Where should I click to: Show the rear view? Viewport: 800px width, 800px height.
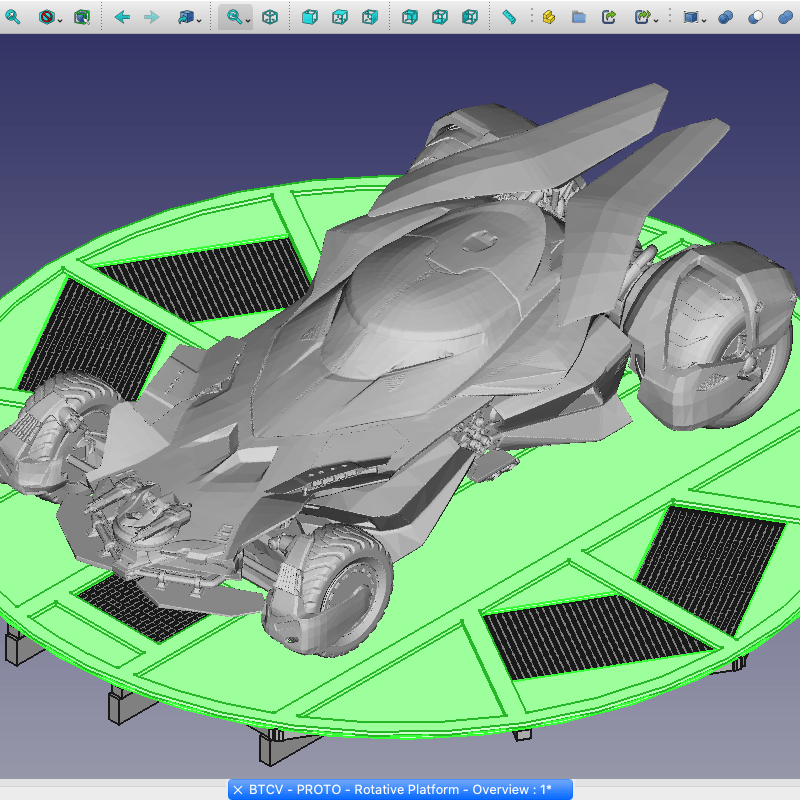click(x=410, y=17)
